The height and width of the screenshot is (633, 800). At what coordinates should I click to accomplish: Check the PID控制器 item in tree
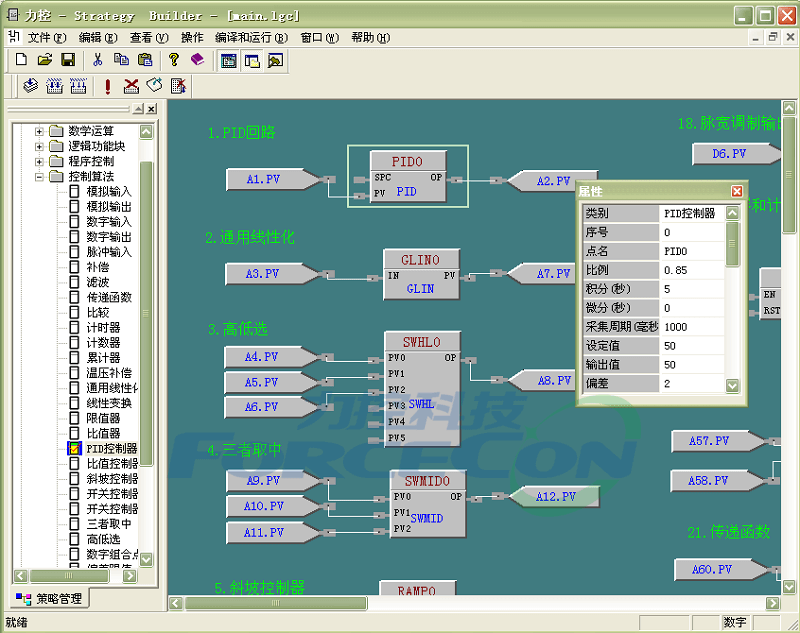[74, 449]
